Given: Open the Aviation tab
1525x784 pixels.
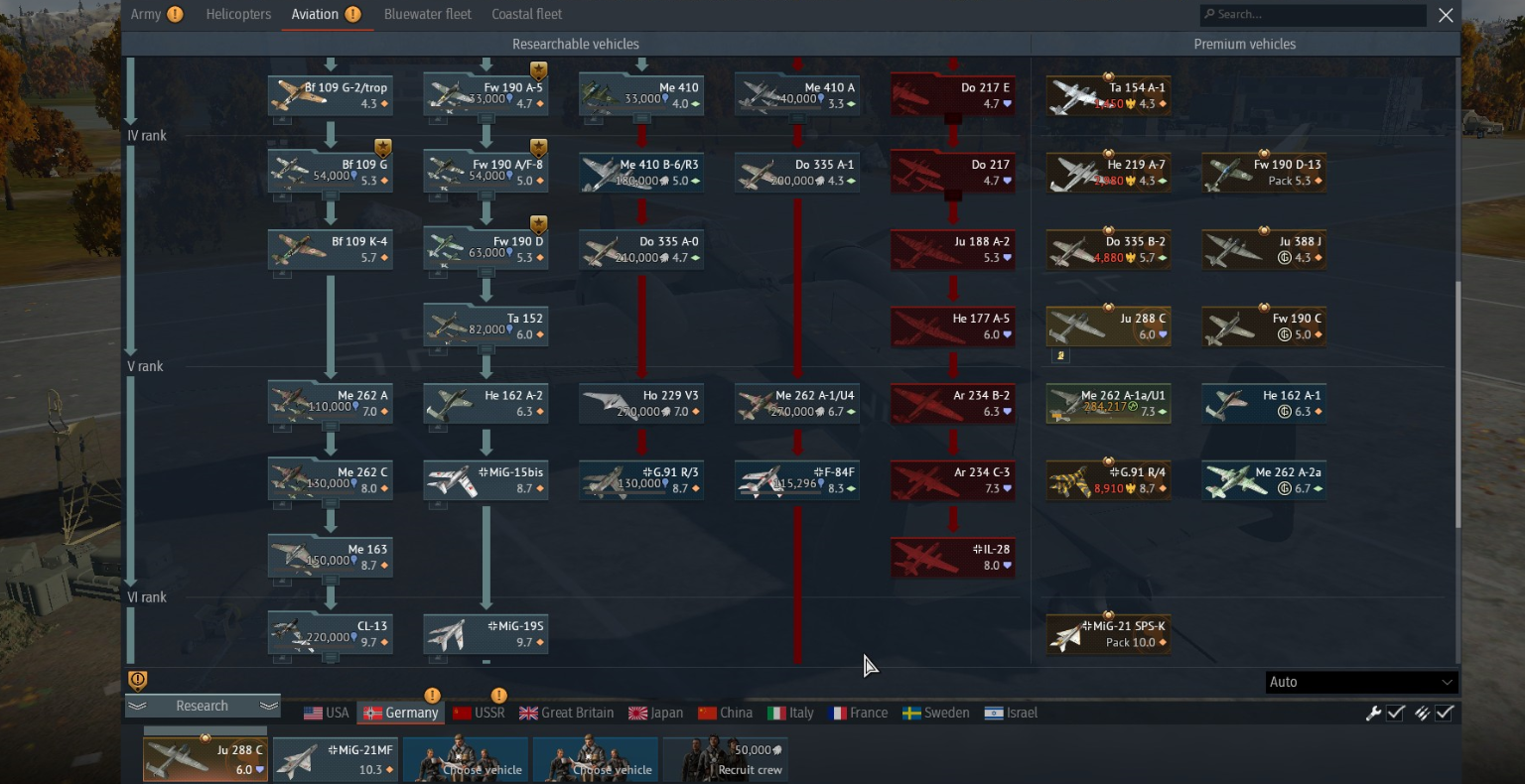Looking at the screenshot, I should pyautogui.click(x=316, y=14).
